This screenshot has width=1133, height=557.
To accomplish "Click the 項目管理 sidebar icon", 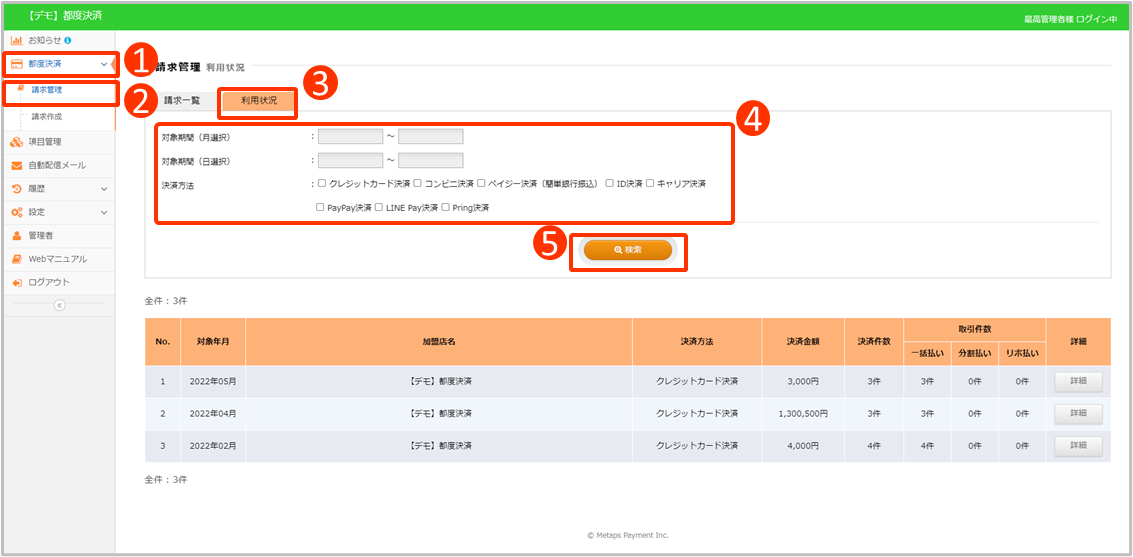I will [17, 142].
